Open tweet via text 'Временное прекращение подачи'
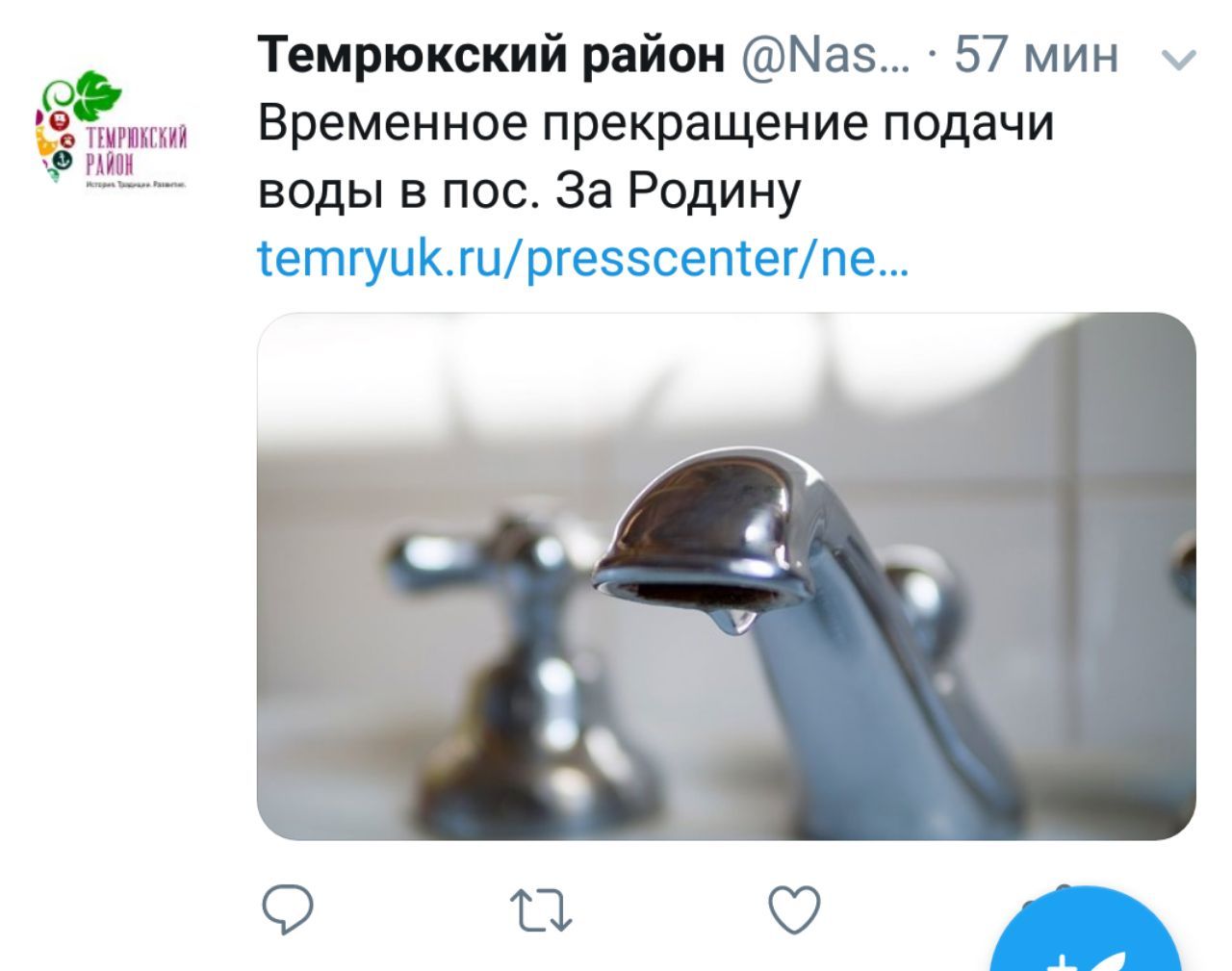This screenshot has width=1232, height=971. point(656,123)
